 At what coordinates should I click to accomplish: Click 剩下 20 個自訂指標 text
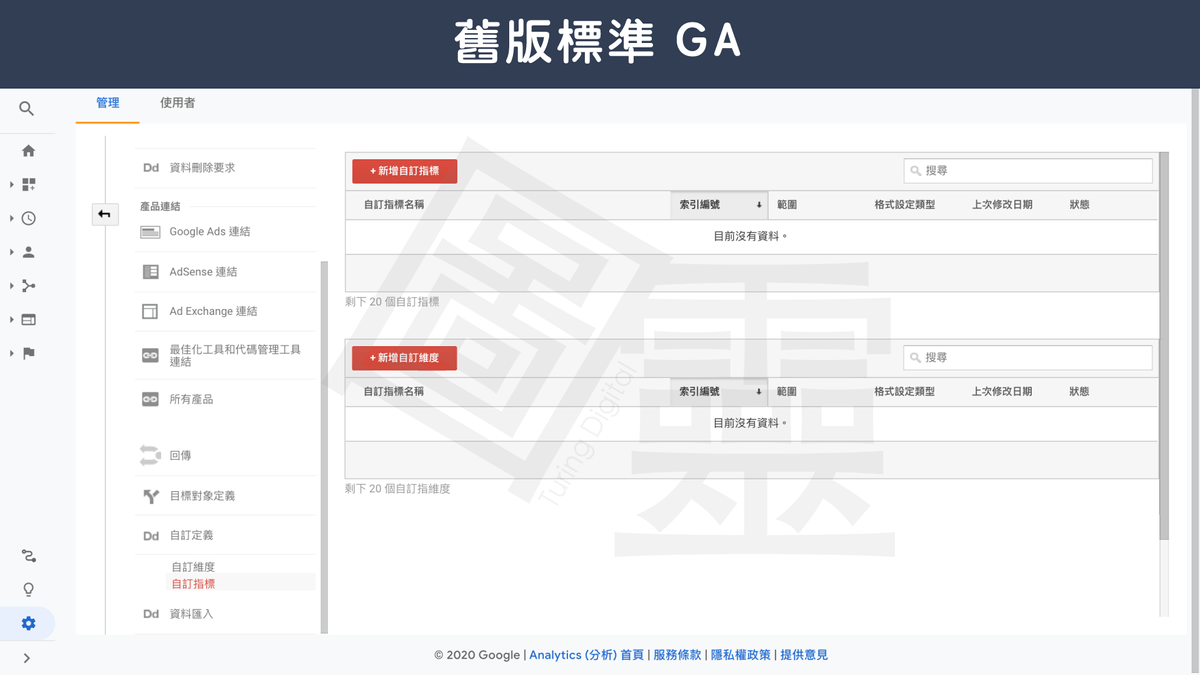click(392, 302)
